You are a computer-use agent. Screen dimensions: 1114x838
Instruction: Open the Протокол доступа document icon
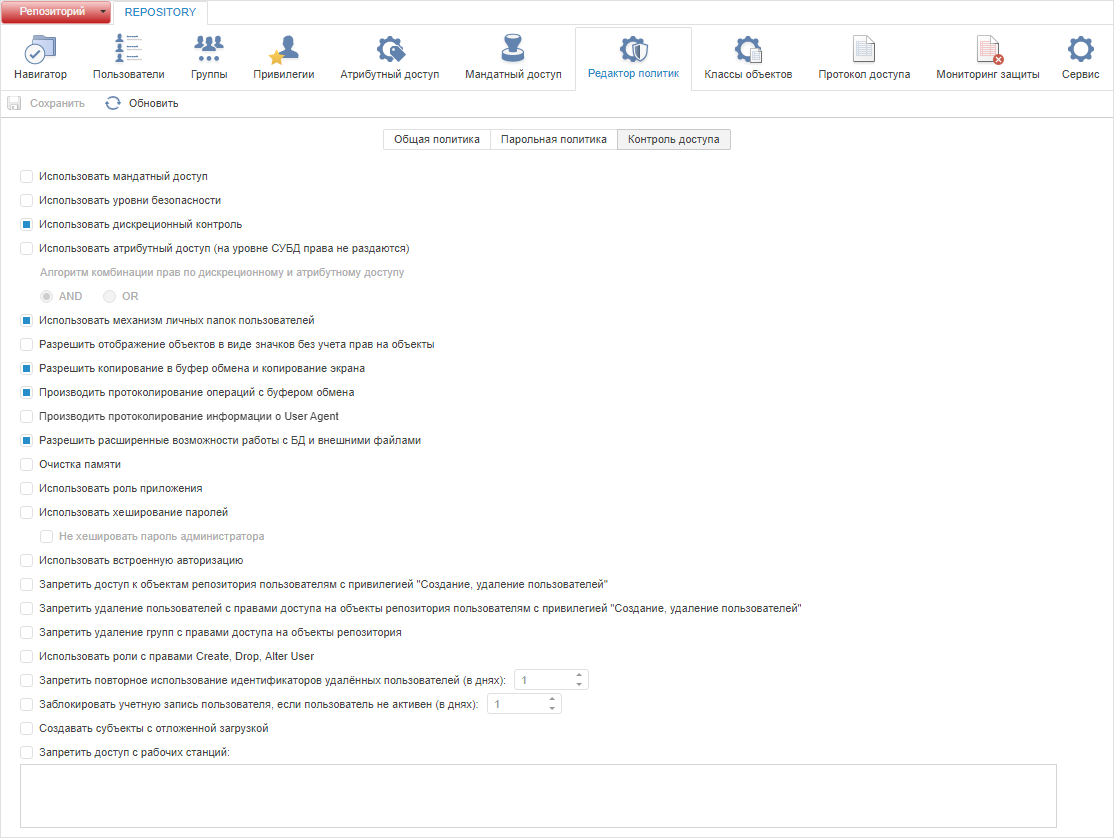864,49
